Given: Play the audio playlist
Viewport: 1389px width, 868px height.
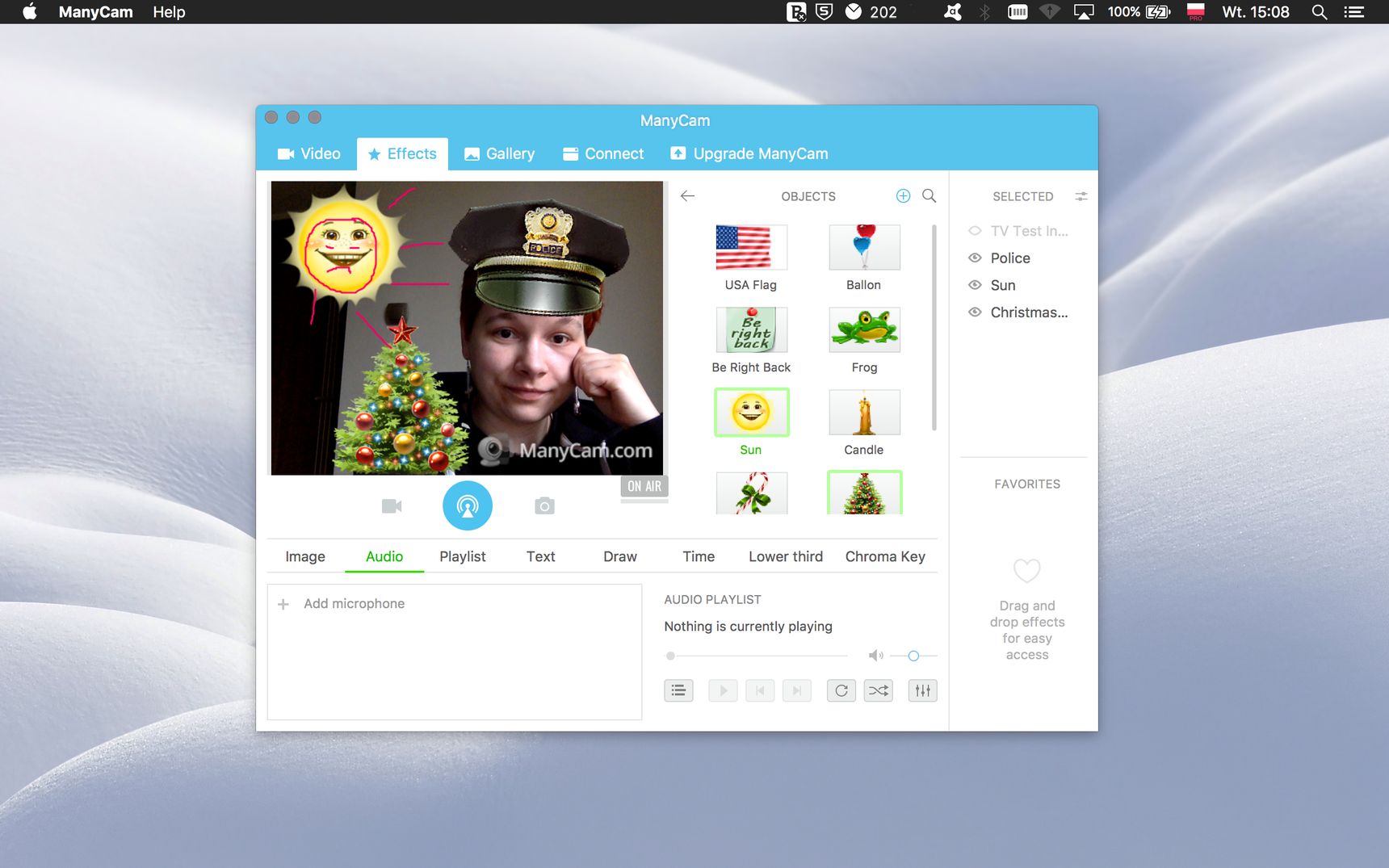Looking at the screenshot, I should pos(723,690).
